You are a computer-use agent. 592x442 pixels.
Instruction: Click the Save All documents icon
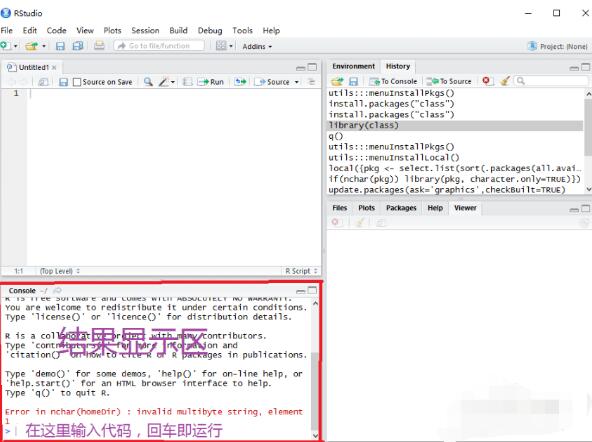click(x=78, y=46)
